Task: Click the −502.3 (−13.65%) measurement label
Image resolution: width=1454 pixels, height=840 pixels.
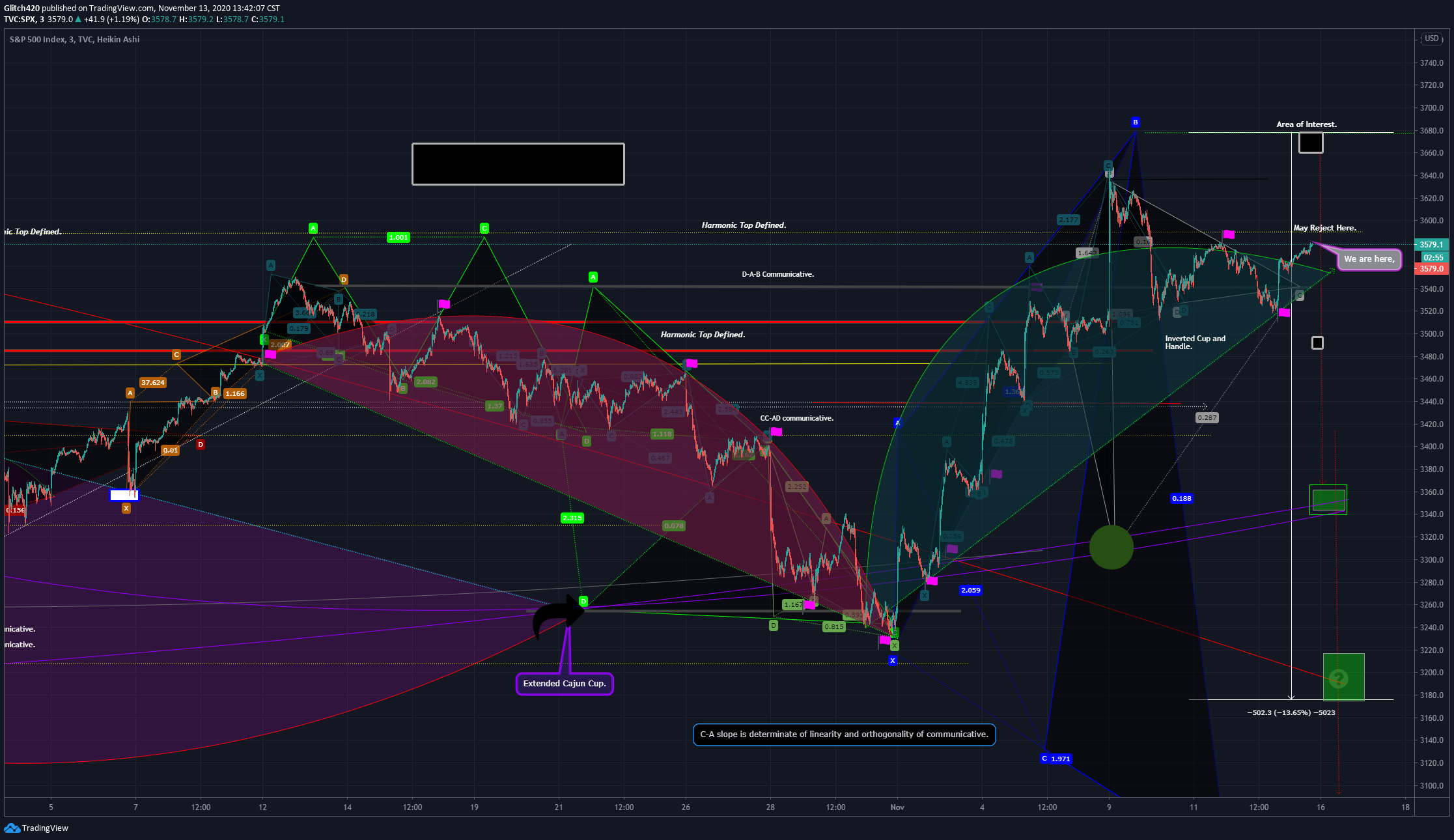Action: 1291,712
